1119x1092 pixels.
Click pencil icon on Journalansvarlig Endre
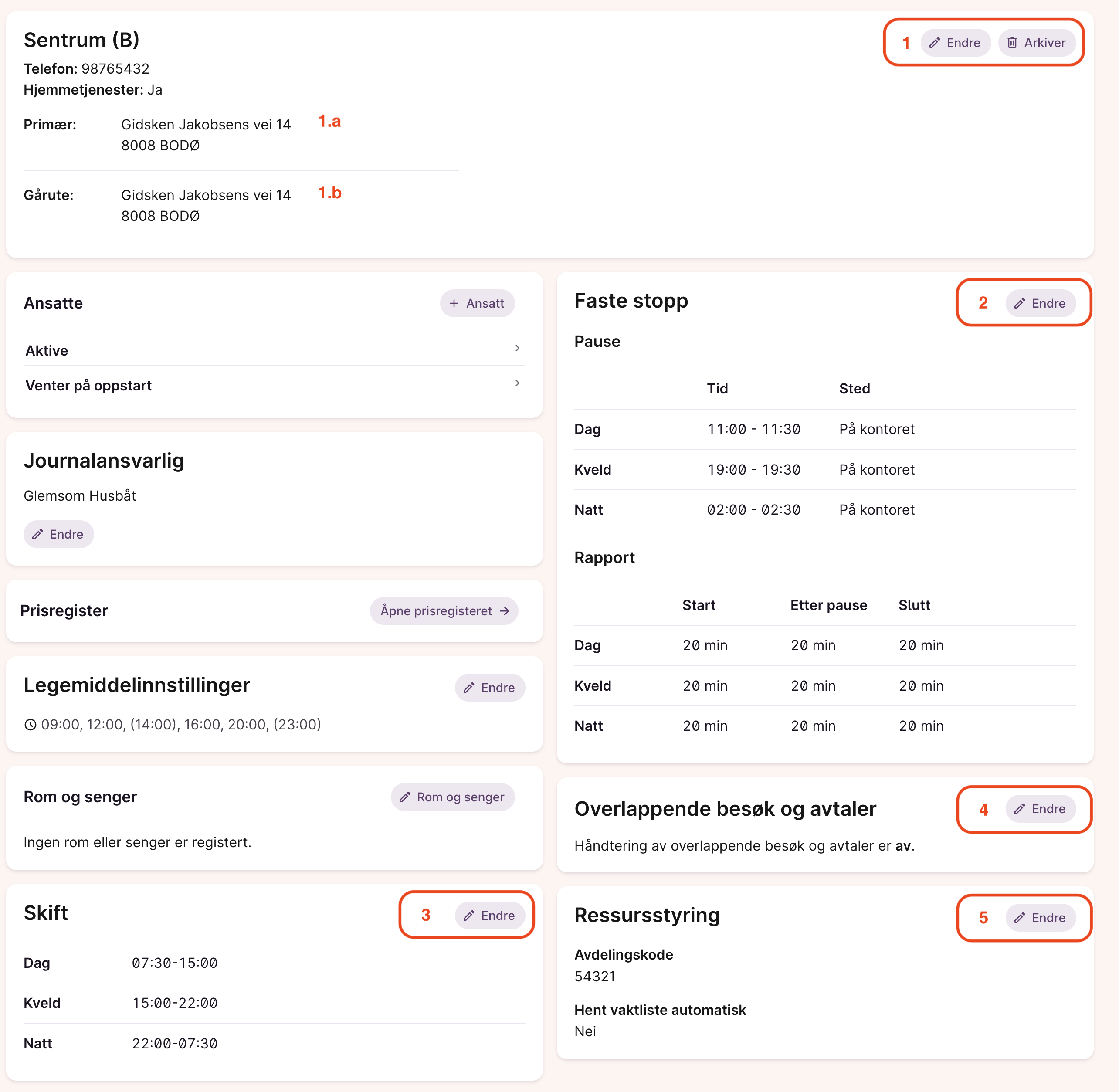(37, 535)
